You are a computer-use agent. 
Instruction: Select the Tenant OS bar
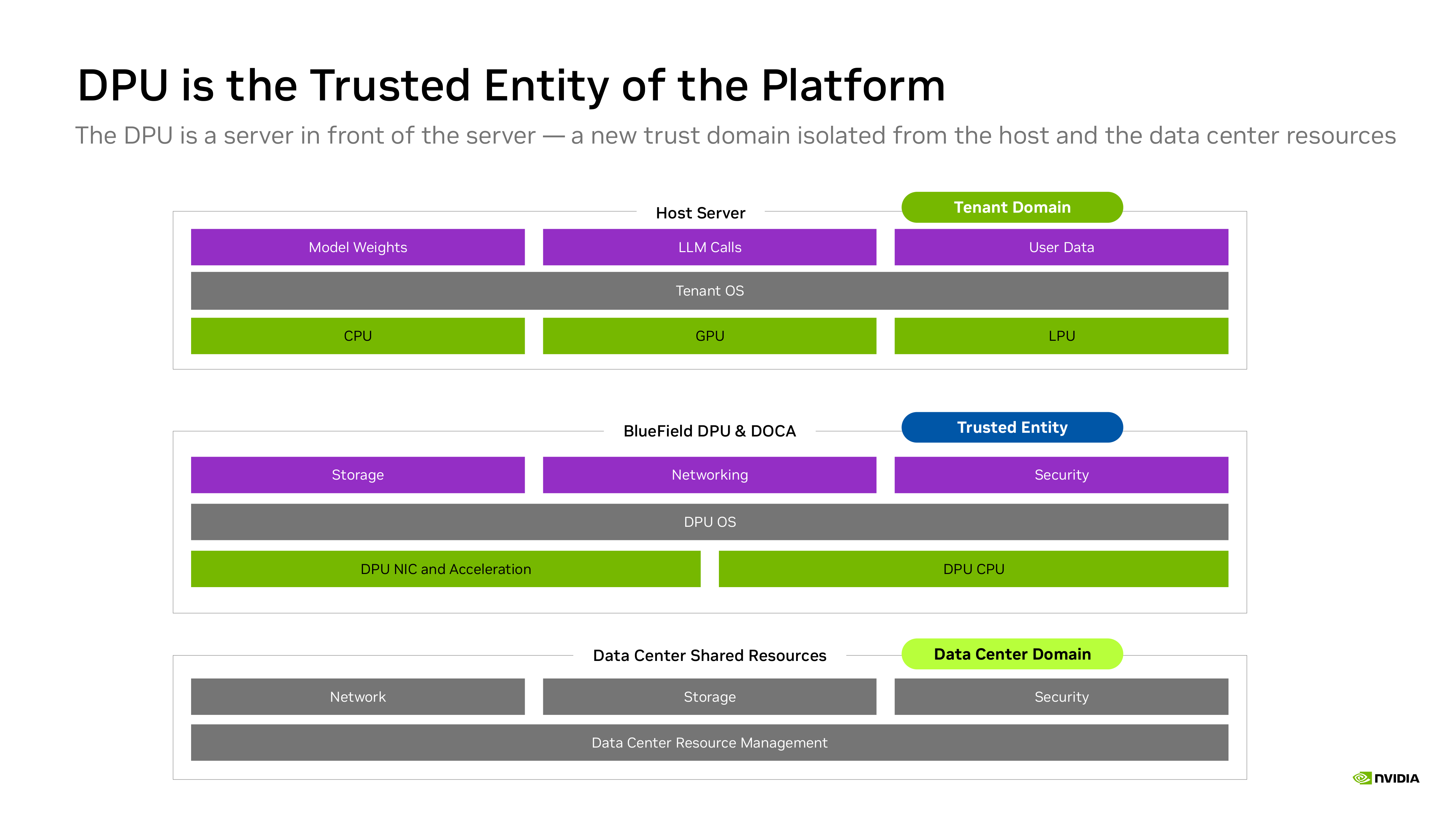pyautogui.click(x=709, y=291)
